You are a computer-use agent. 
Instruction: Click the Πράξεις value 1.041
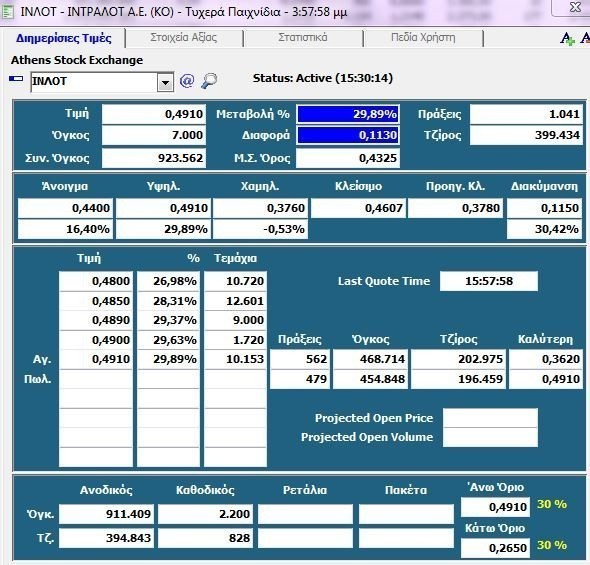coord(526,114)
